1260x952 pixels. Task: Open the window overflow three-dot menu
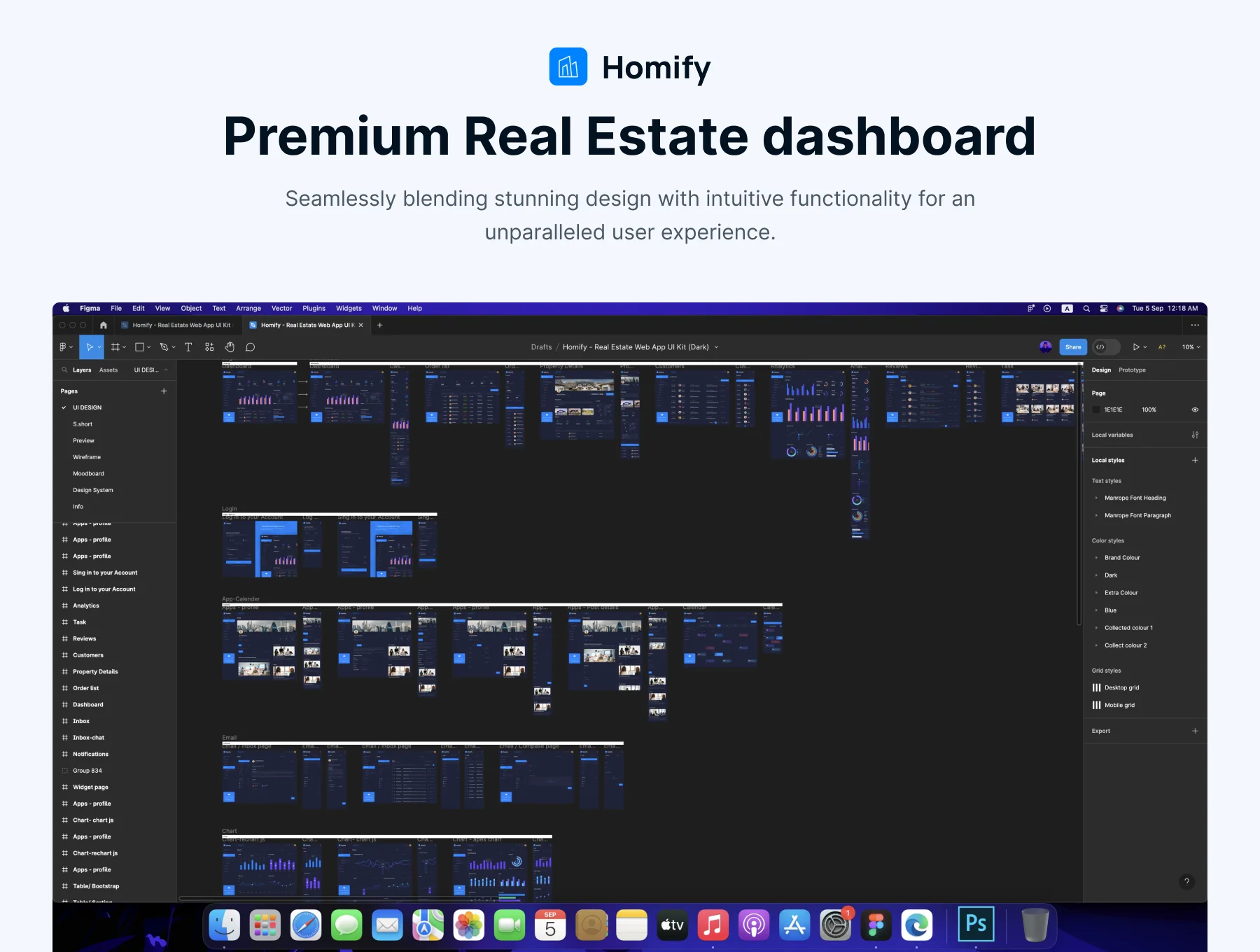pyautogui.click(x=1195, y=325)
